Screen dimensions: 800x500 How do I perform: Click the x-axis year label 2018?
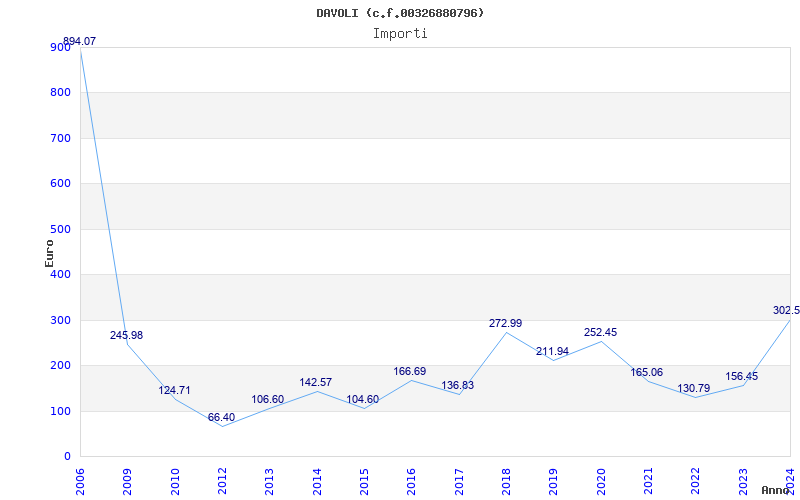(506, 482)
